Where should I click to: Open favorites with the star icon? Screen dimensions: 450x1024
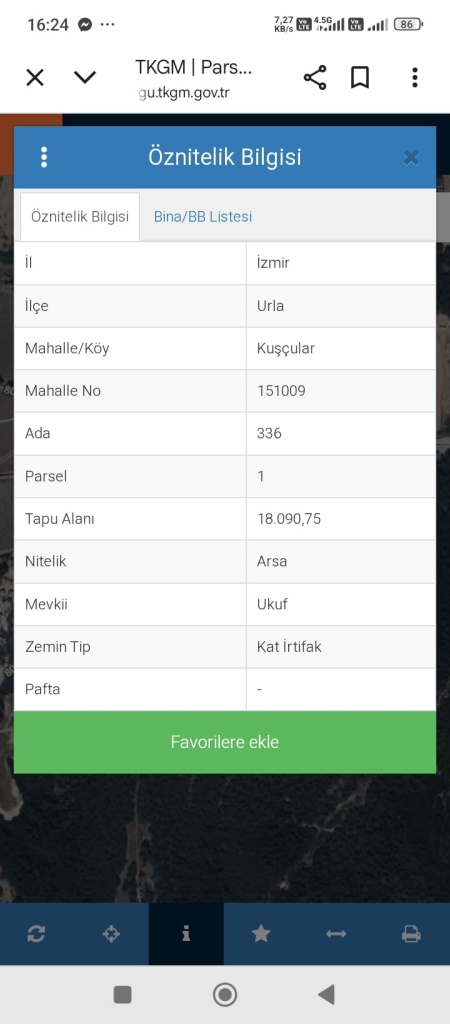pyautogui.click(x=261, y=934)
